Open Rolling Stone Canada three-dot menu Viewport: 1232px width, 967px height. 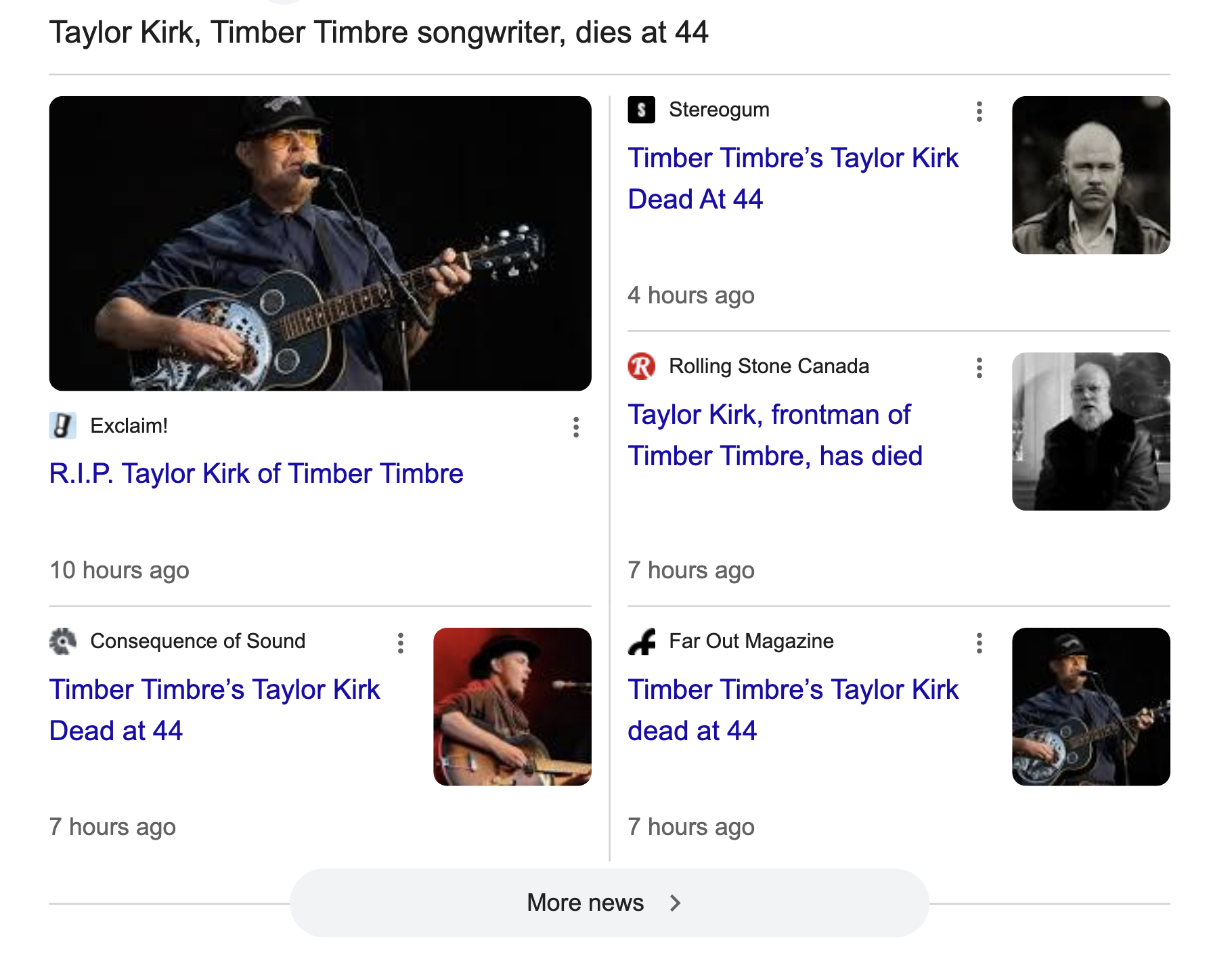979,368
